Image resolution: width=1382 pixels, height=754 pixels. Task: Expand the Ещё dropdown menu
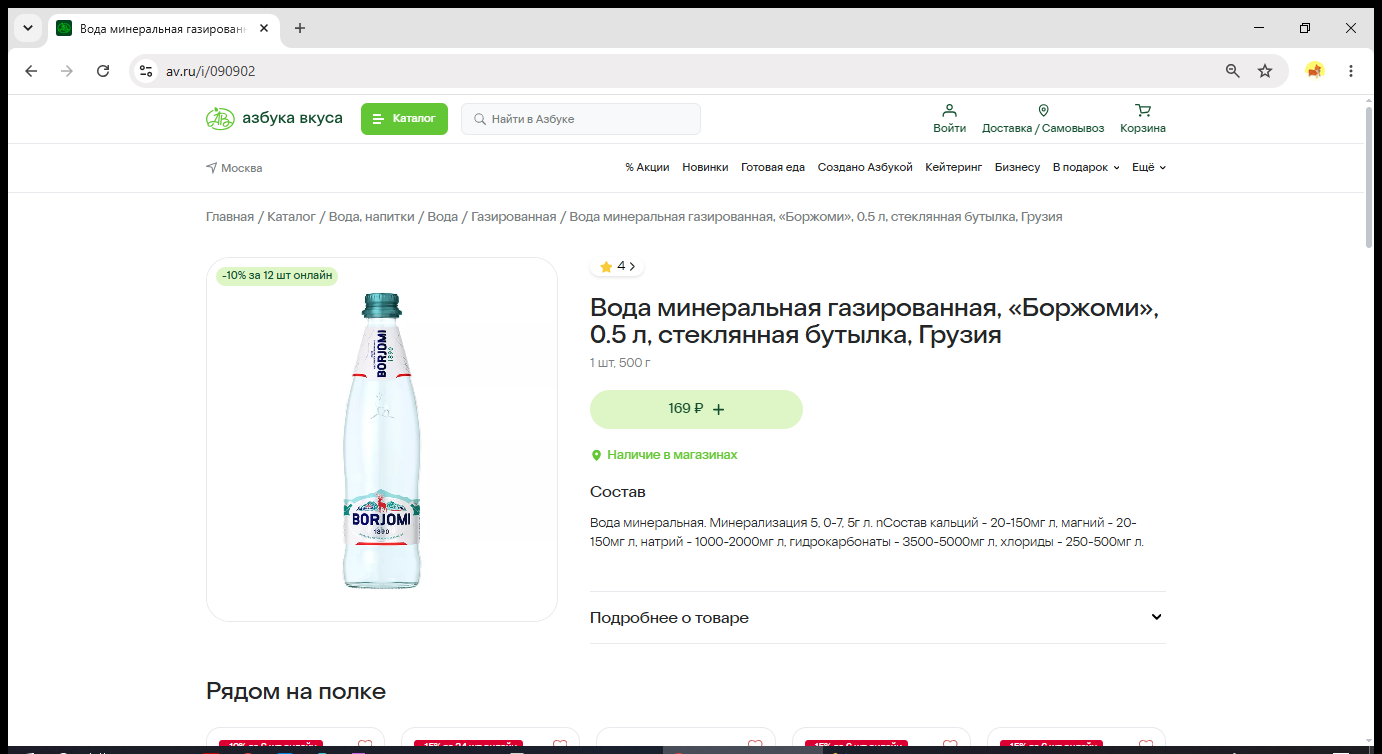1149,168
